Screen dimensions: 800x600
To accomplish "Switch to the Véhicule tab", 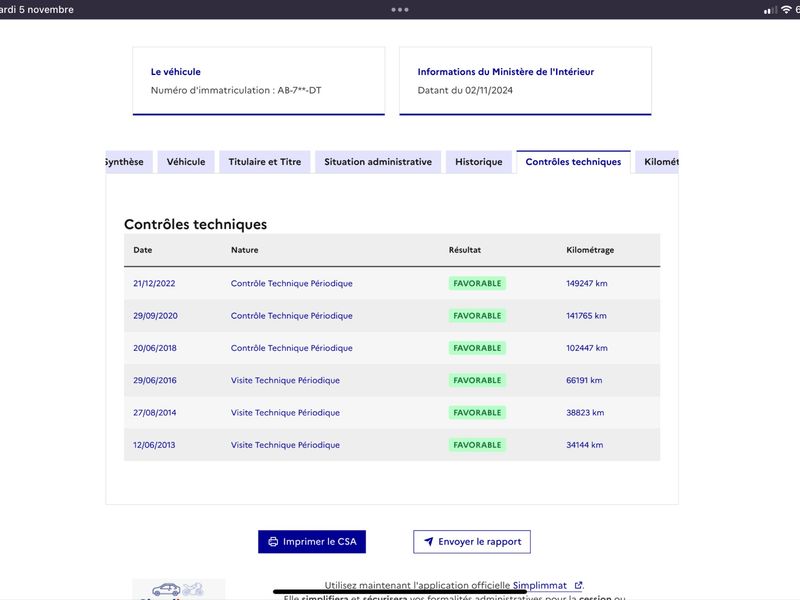I will click(186, 162).
